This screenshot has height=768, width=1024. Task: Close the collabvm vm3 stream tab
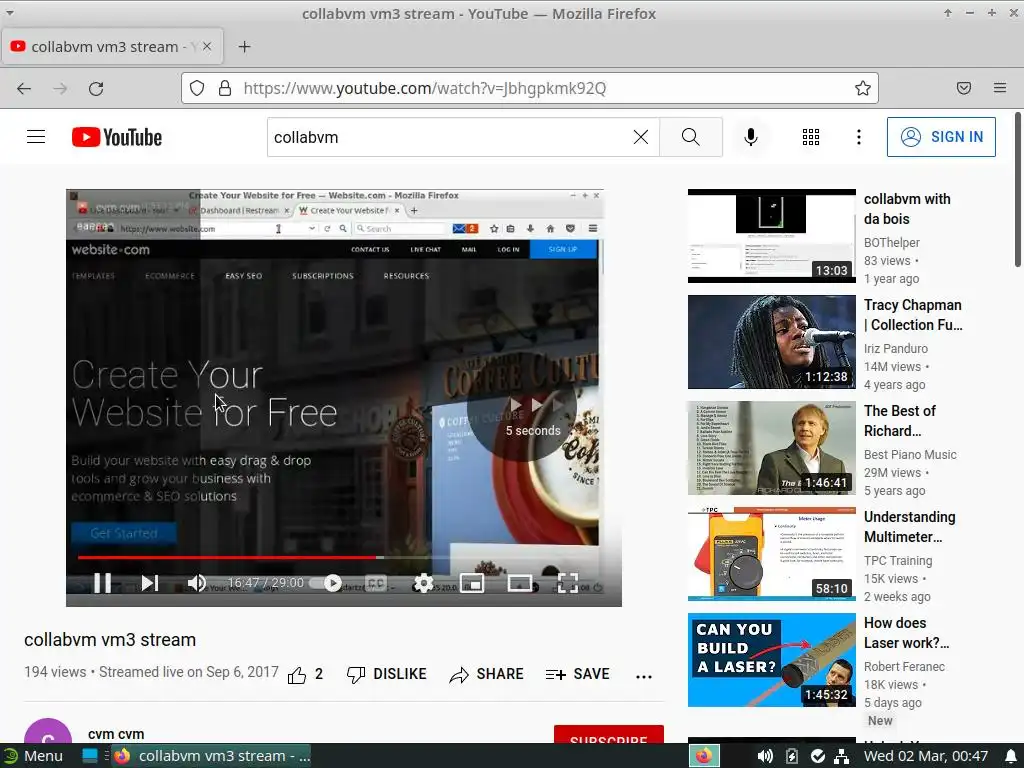coord(206,46)
